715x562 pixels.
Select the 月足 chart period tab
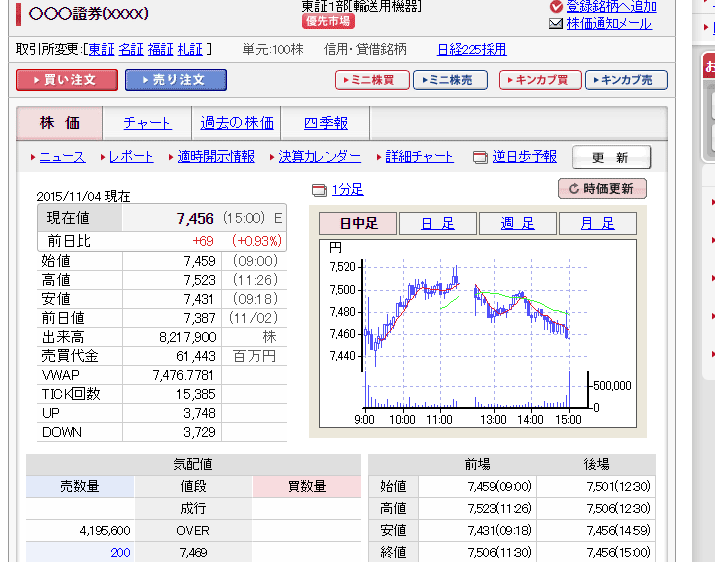(597, 223)
